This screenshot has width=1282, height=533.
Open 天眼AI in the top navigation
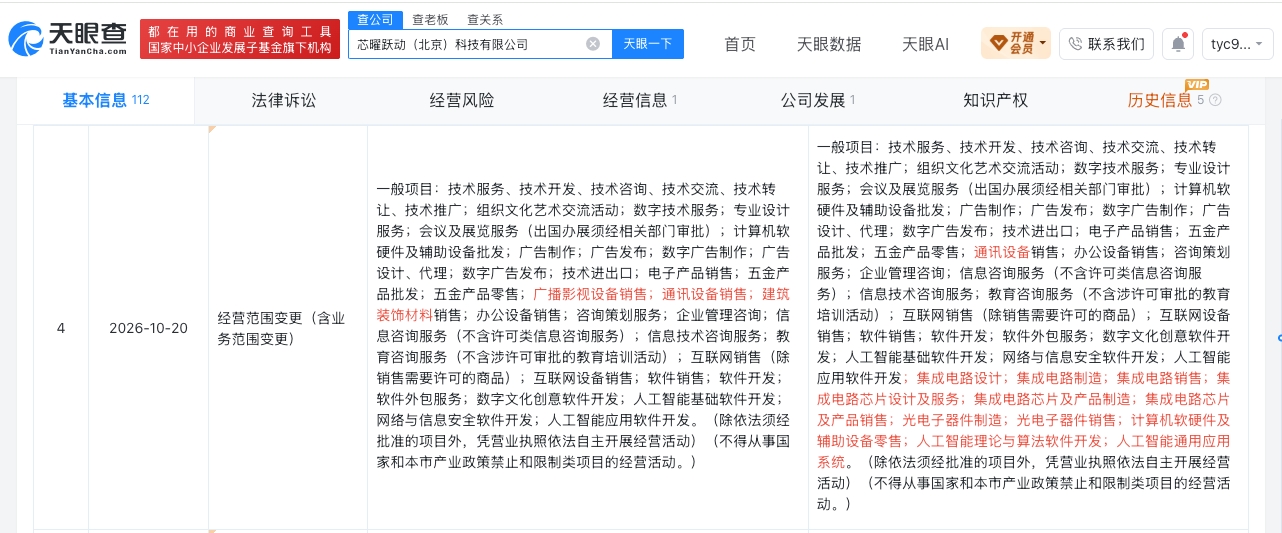click(925, 44)
